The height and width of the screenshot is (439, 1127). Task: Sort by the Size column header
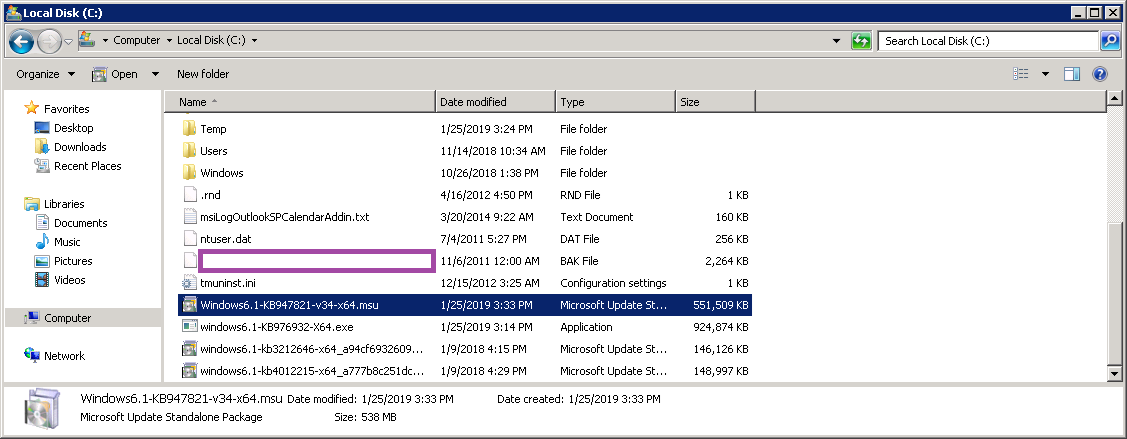tap(716, 102)
